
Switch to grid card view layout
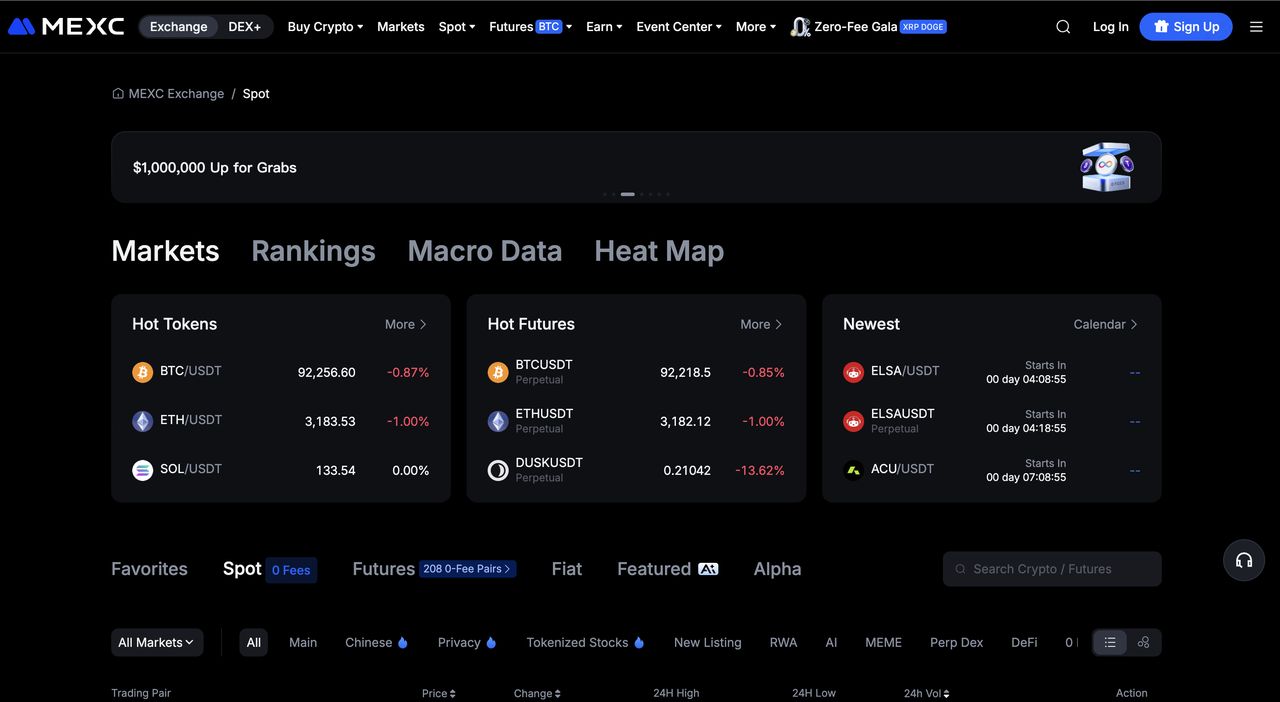(x=1143, y=643)
